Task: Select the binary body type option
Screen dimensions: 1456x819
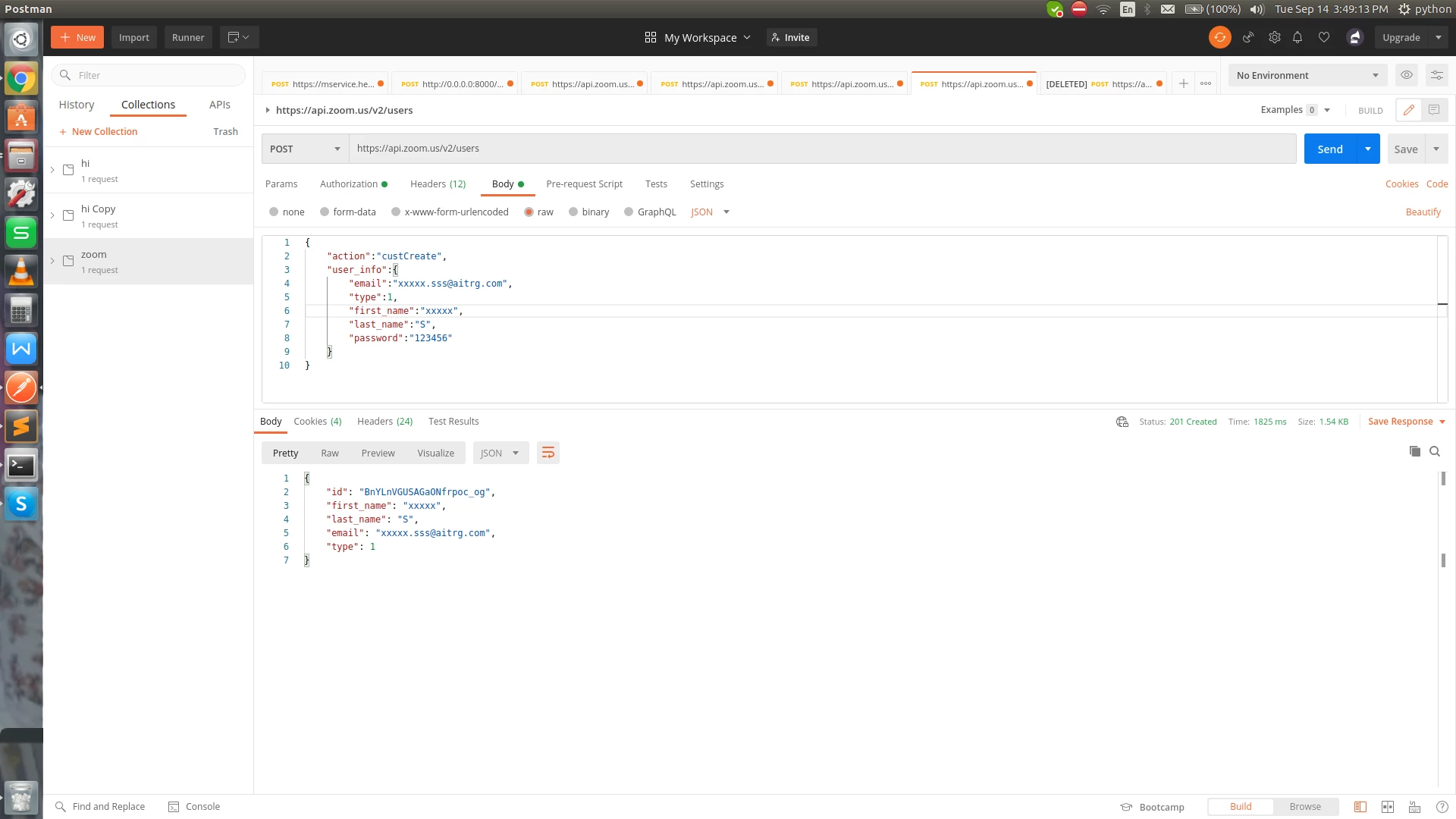Action: pos(573,212)
